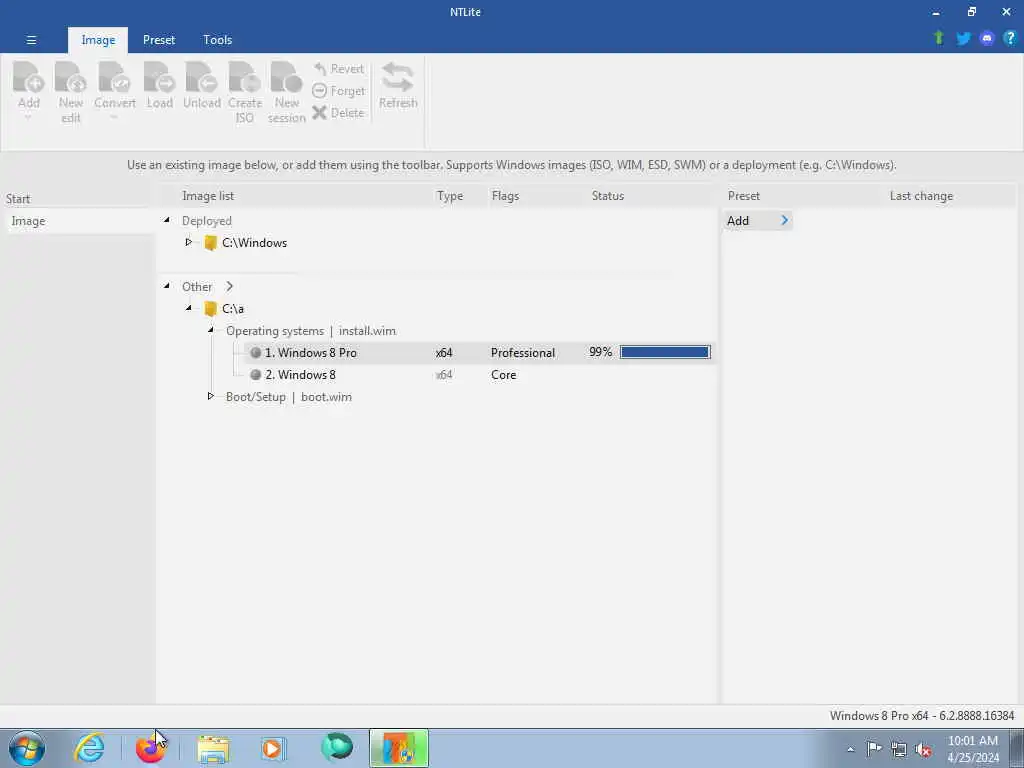This screenshot has height=768, width=1024.
Task: Click the Image list column header
Action: 208,196
